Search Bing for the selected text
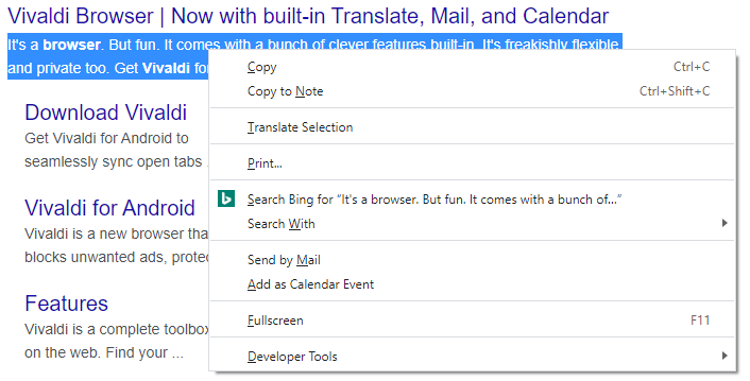The image size is (750, 381). [x=472, y=199]
